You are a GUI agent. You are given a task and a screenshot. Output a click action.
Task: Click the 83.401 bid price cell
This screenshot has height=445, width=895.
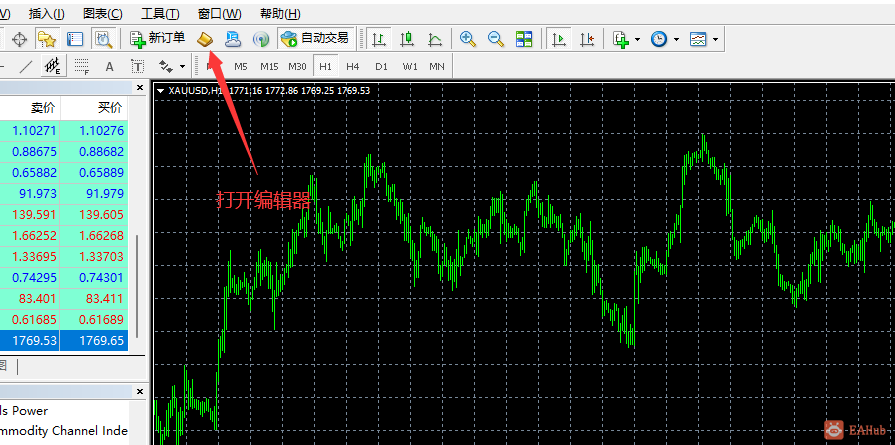pyautogui.click(x=30, y=298)
